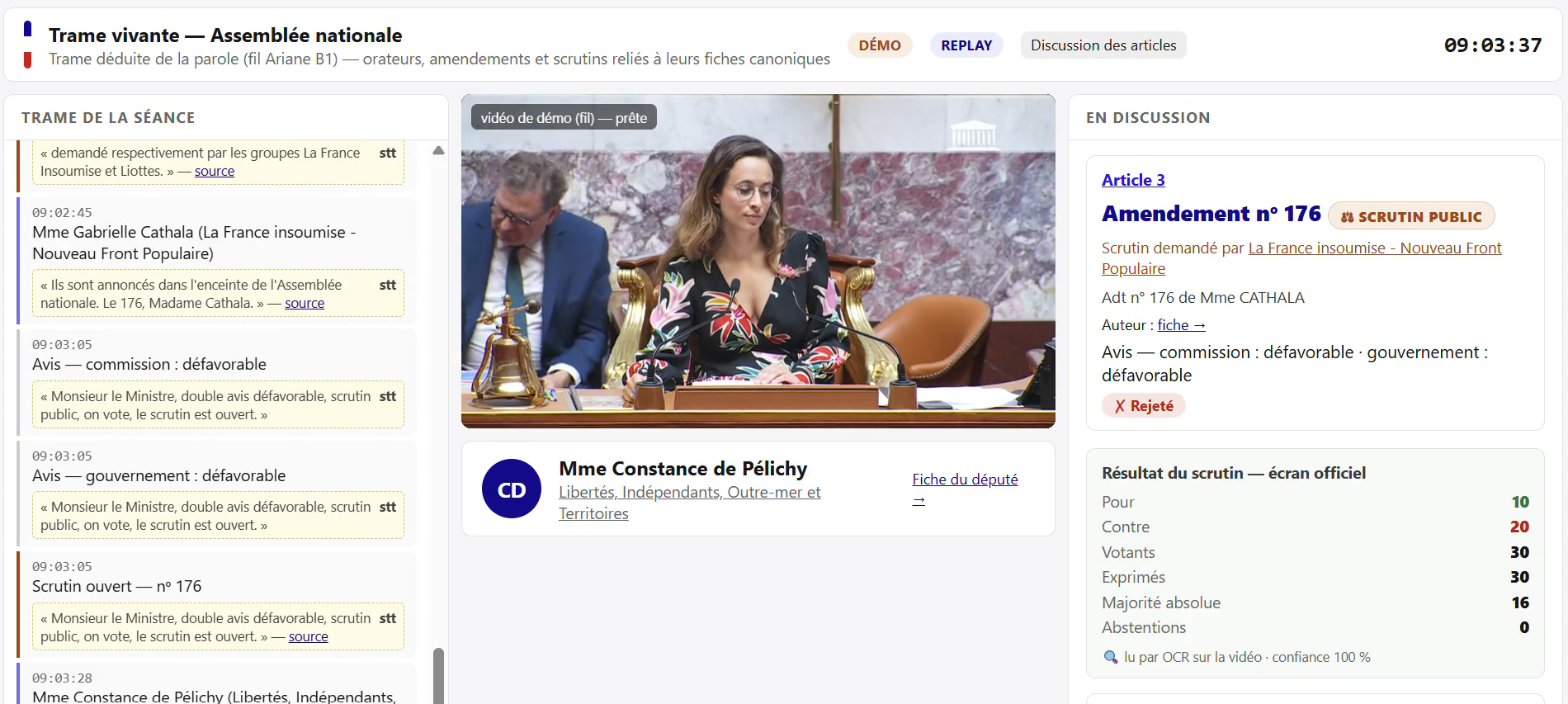Click the French flag logo icon
This screenshot has width=1568, height=704.
point(27,45)
